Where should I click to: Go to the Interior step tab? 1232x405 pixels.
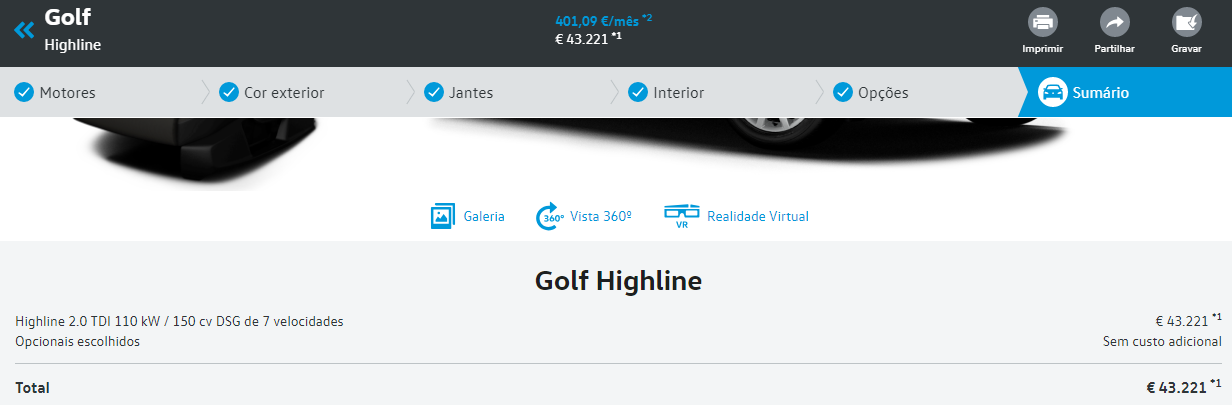678,93
